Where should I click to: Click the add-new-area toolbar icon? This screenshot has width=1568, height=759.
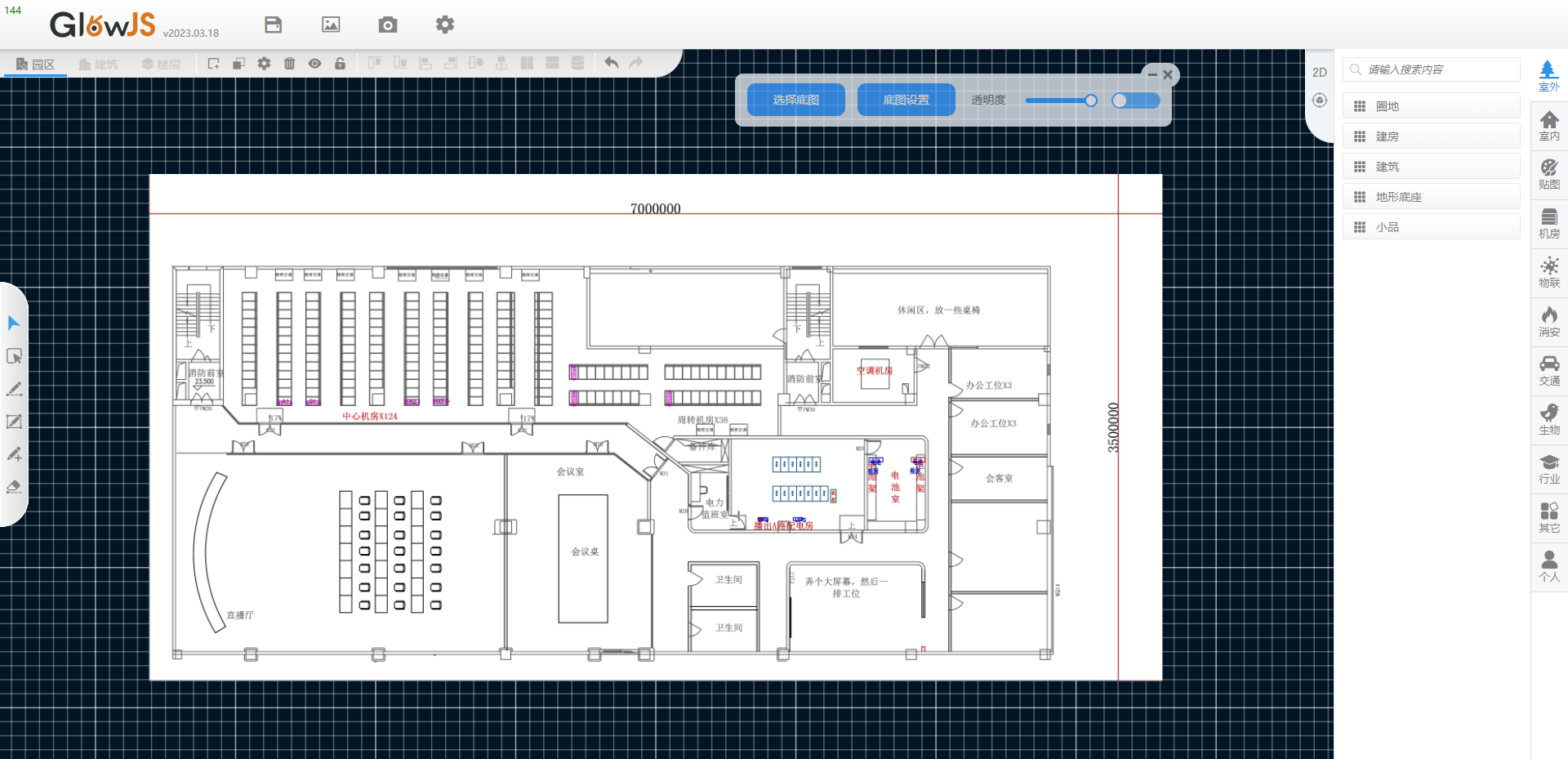[x=214, y=63]
